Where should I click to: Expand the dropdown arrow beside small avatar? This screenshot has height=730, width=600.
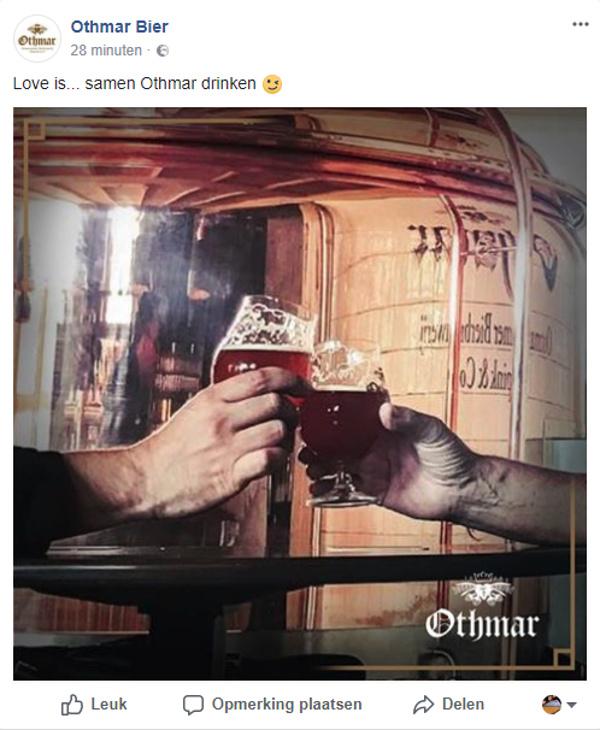click(572, 705)
